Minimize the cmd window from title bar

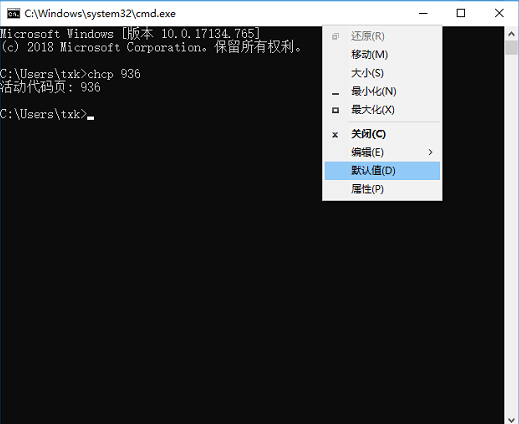point(423,13)
